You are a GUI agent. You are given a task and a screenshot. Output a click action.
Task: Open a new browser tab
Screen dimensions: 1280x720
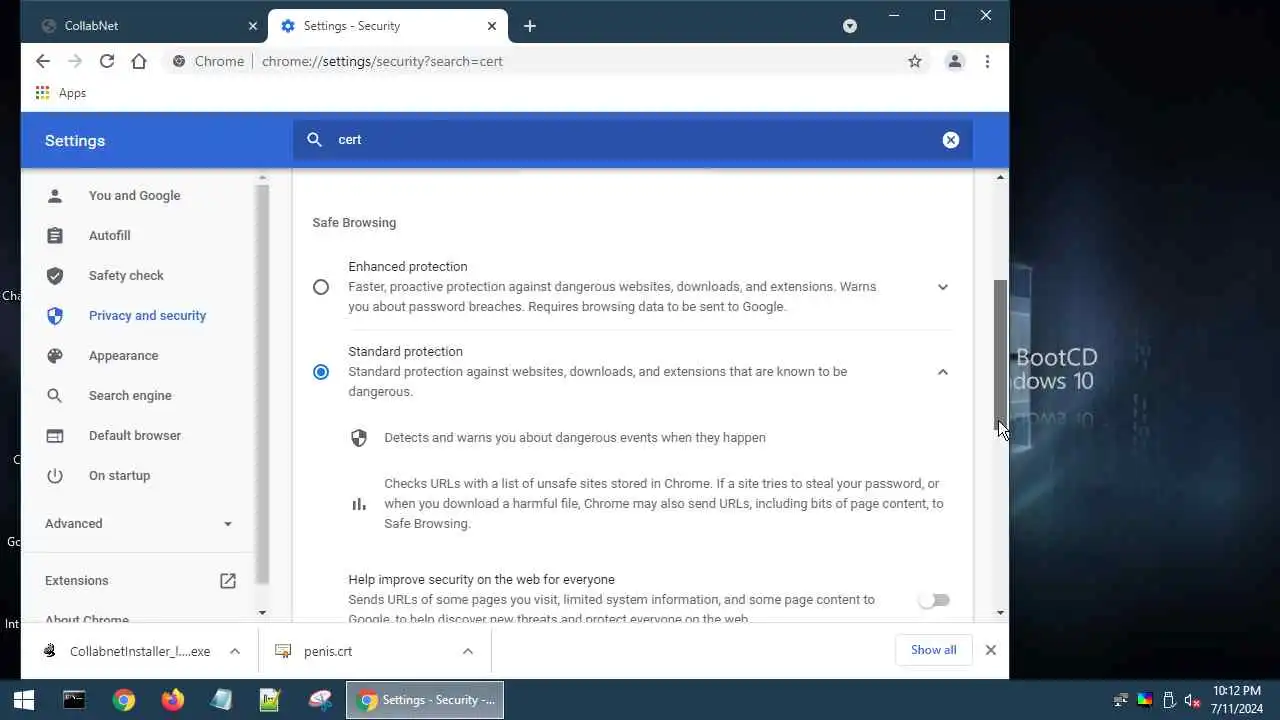(x=530, y=26)
